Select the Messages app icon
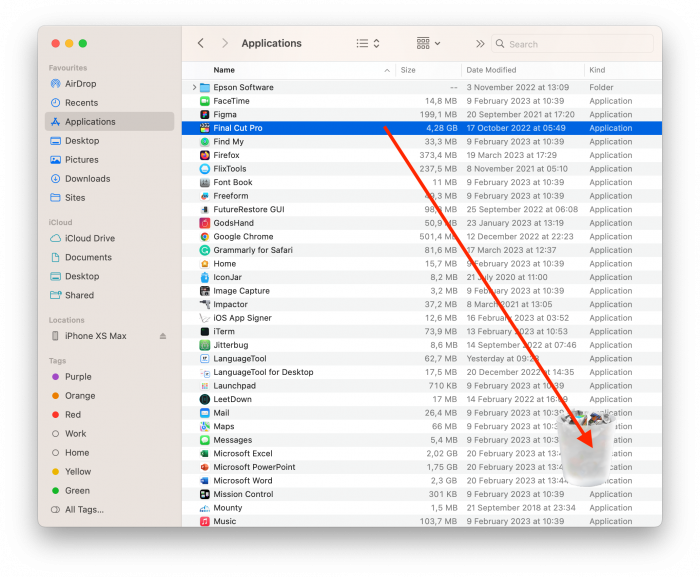Image resolution: width=700 pixels, height=577 pixels. [x=204, y=440]
